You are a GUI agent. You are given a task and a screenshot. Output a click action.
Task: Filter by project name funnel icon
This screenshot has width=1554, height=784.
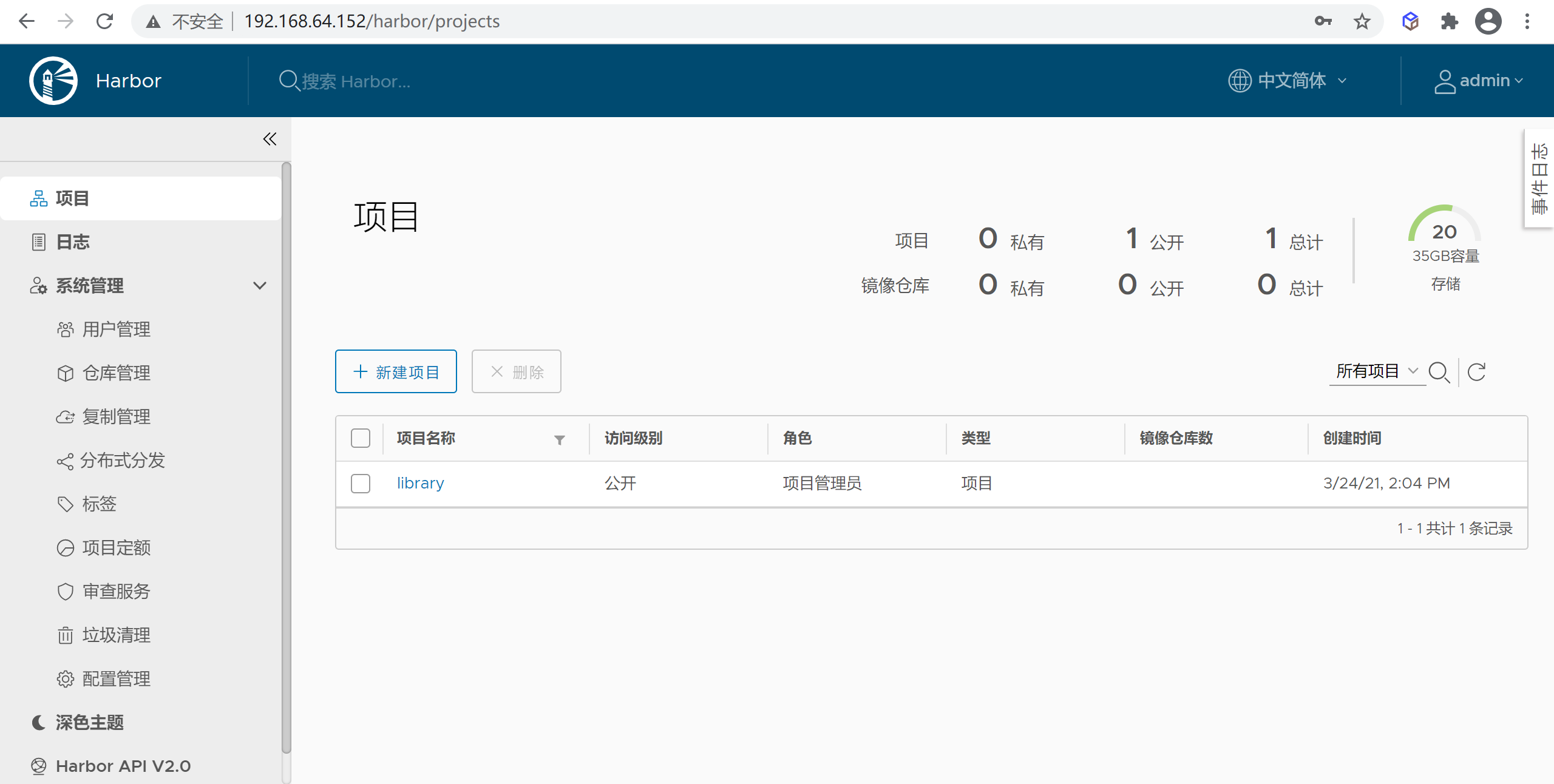(560, 439)
